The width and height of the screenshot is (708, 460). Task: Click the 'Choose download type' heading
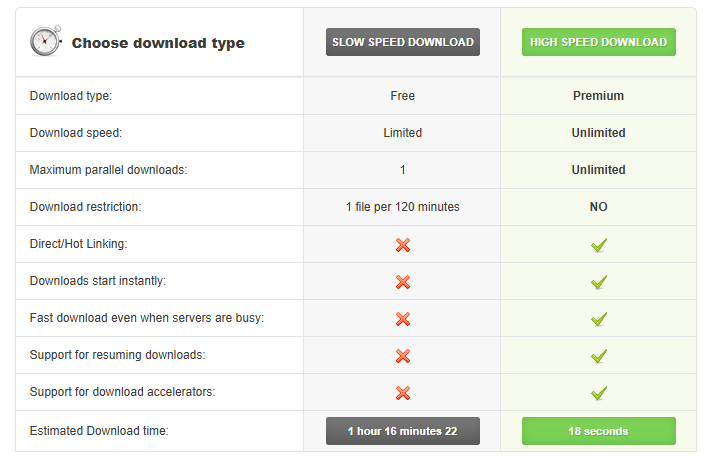(x=158, y=43)
